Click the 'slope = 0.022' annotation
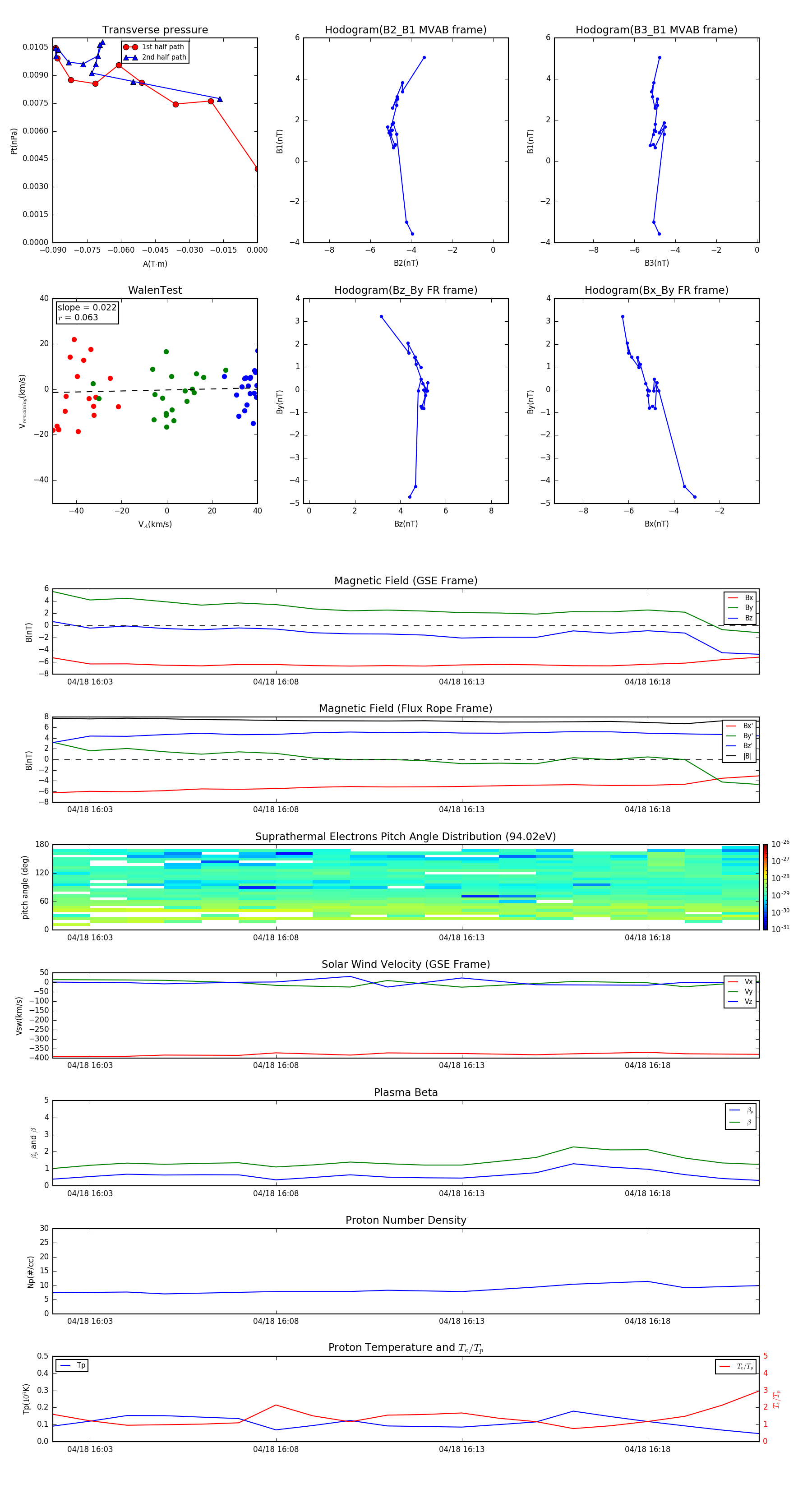This screenshot has width=812, height=1489. point(87,308)
